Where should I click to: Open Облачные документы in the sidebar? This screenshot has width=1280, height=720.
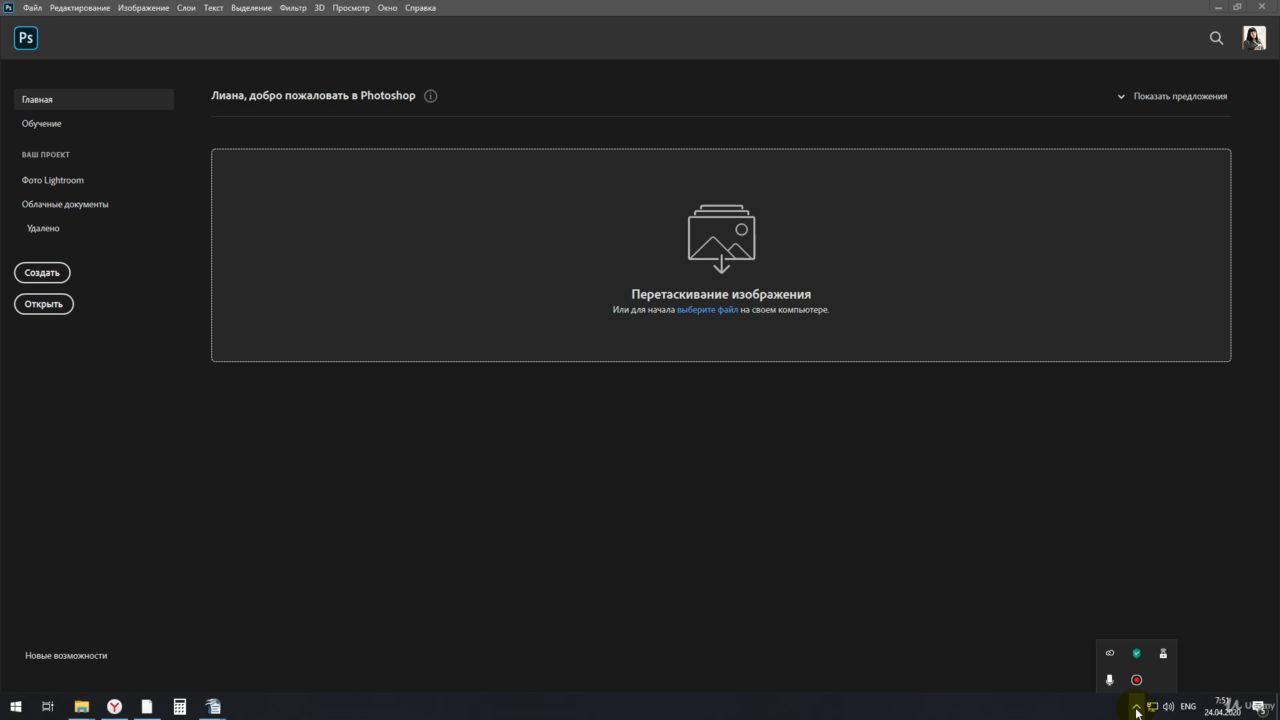[65, 204]
